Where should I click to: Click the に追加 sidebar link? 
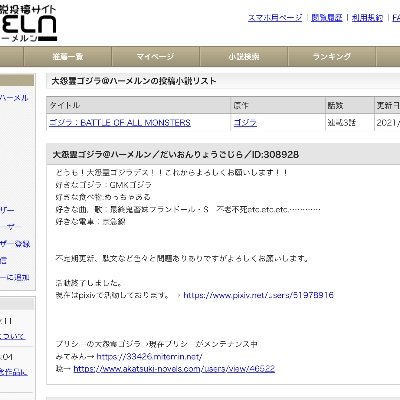coord(15,277)
